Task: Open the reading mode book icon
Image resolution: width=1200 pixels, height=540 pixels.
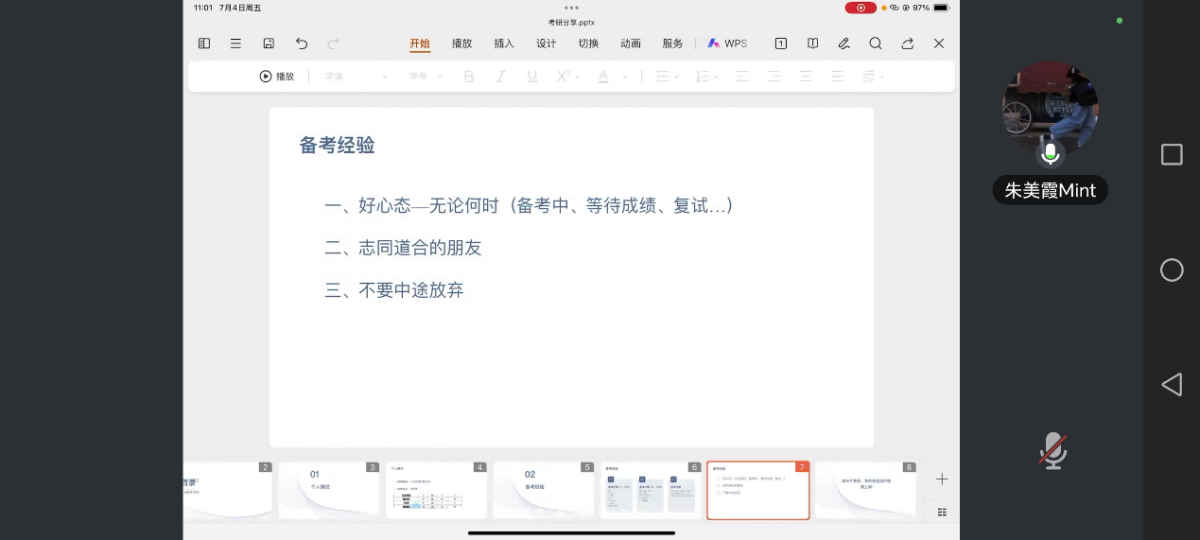Action: 813,44
